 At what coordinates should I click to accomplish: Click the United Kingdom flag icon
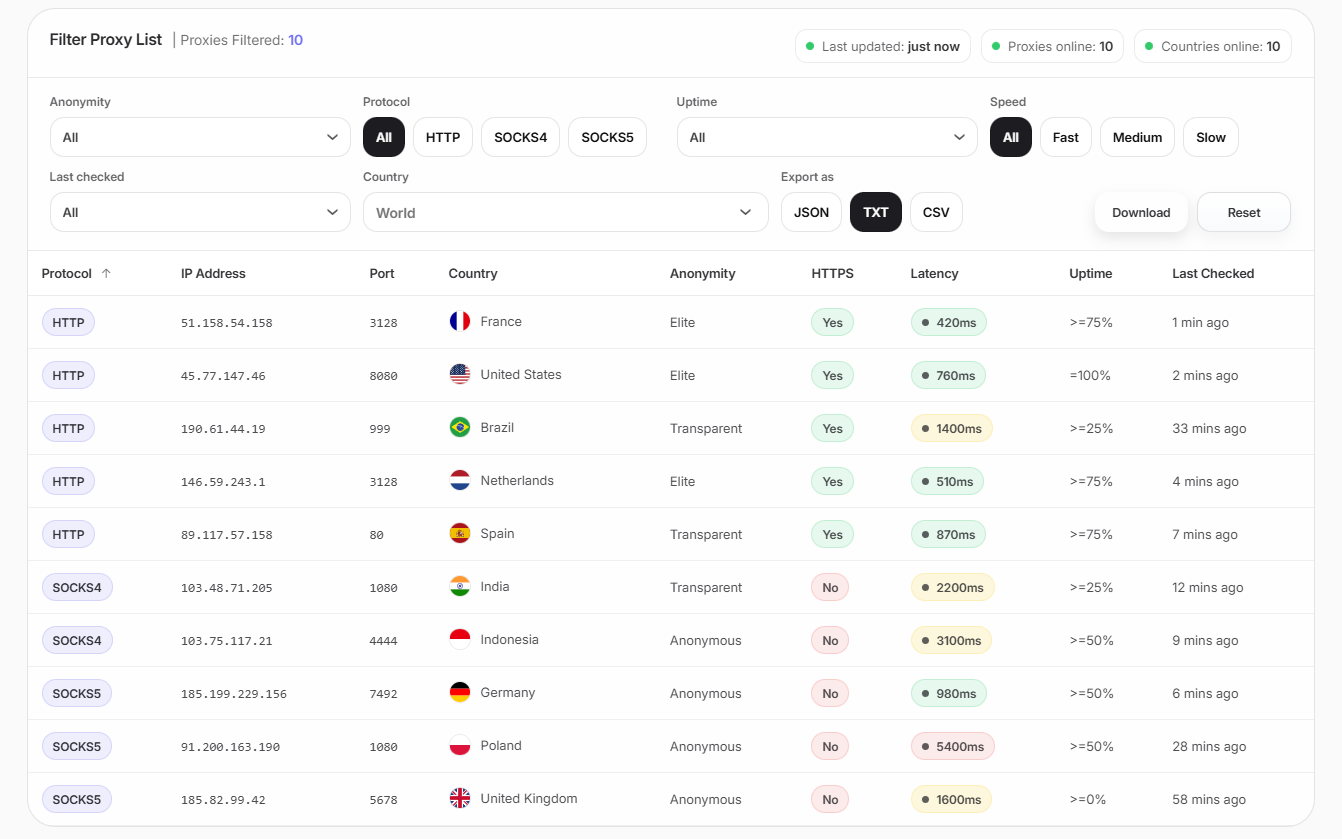[460, 798]
